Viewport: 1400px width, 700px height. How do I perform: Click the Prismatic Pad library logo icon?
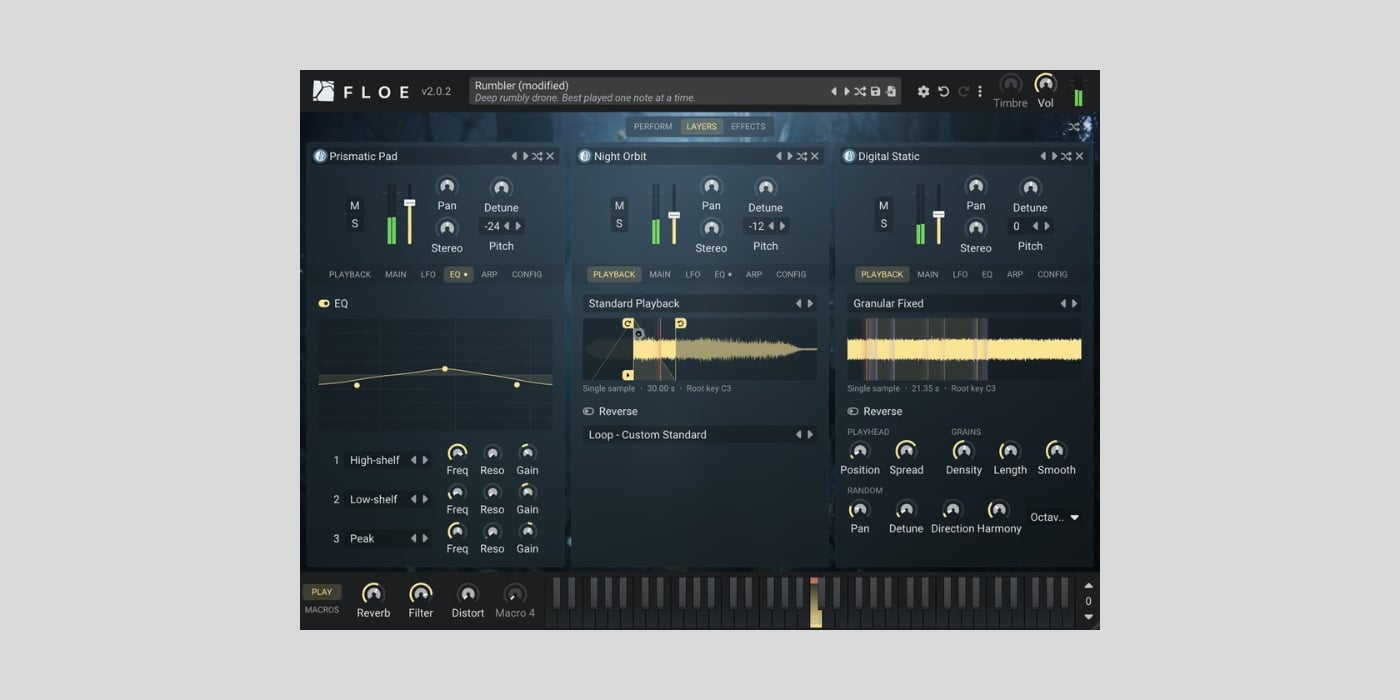click(320, 156)
